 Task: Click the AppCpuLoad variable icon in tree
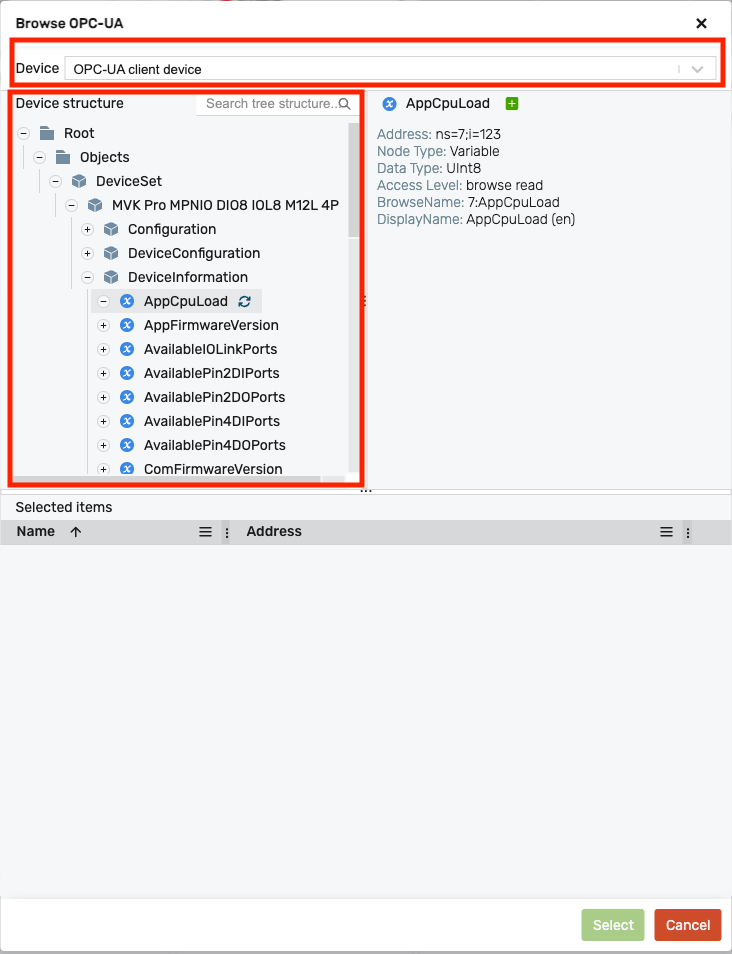pos(127,301)
